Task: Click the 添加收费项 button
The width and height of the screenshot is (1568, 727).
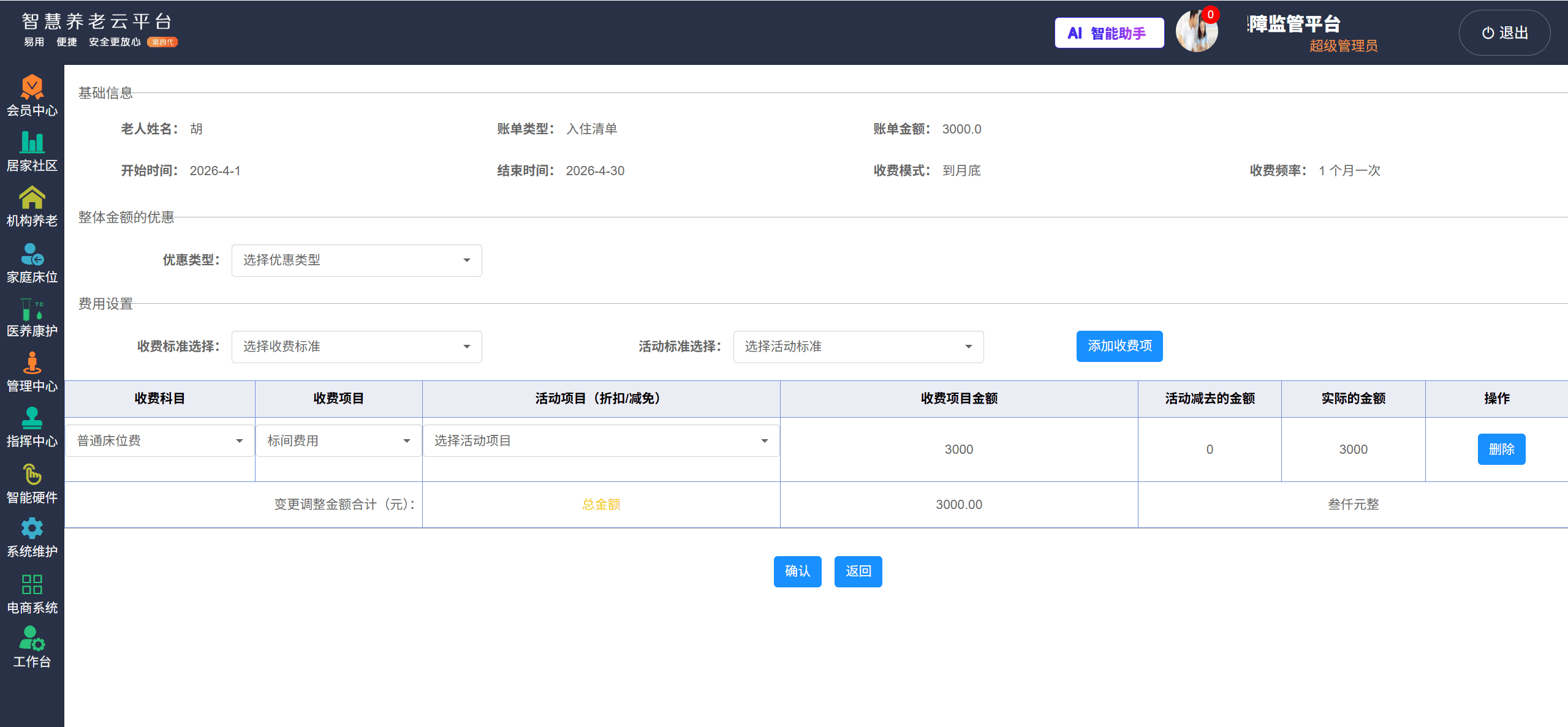Action: coord(1119,346)
